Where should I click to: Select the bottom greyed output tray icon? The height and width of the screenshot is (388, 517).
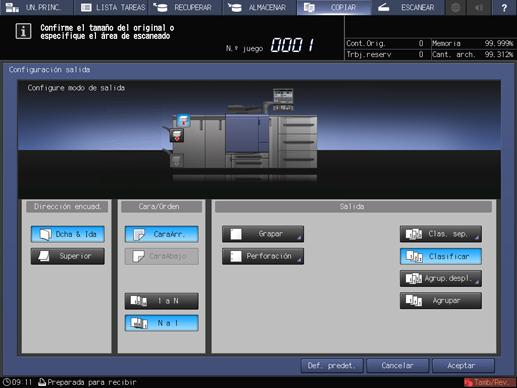[176, 161]
